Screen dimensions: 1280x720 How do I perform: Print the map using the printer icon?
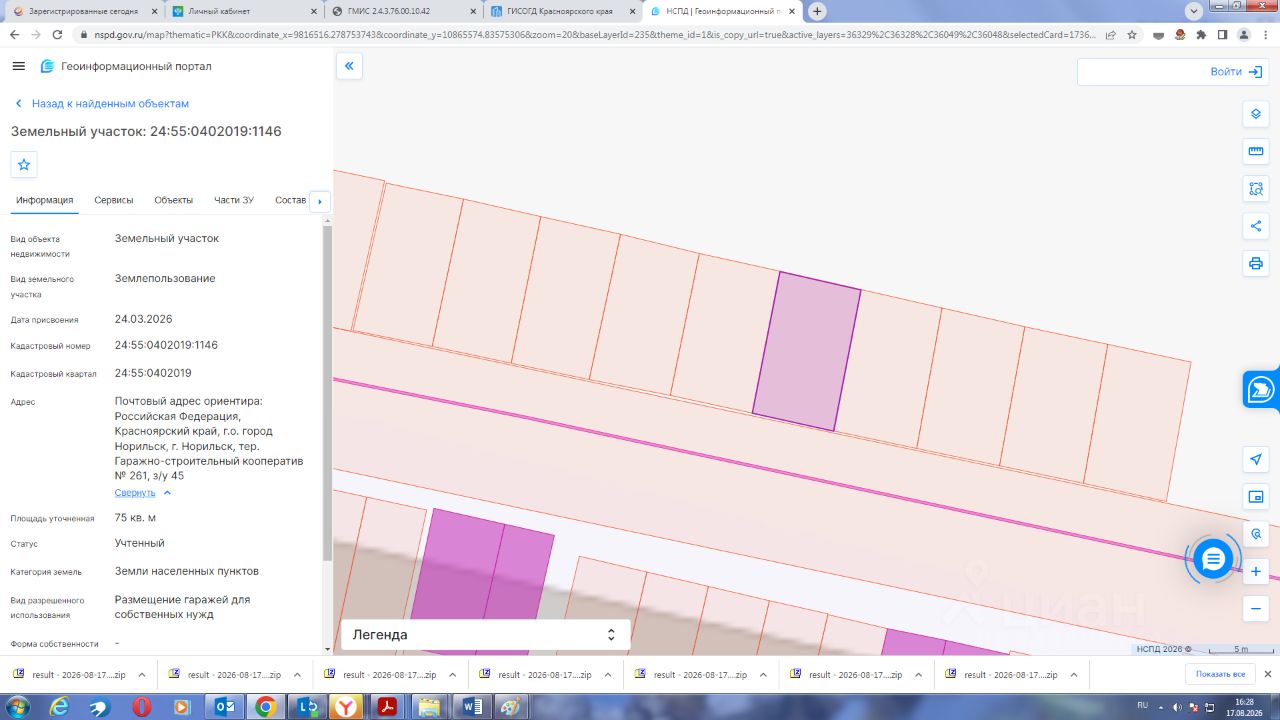(1256, 264)
